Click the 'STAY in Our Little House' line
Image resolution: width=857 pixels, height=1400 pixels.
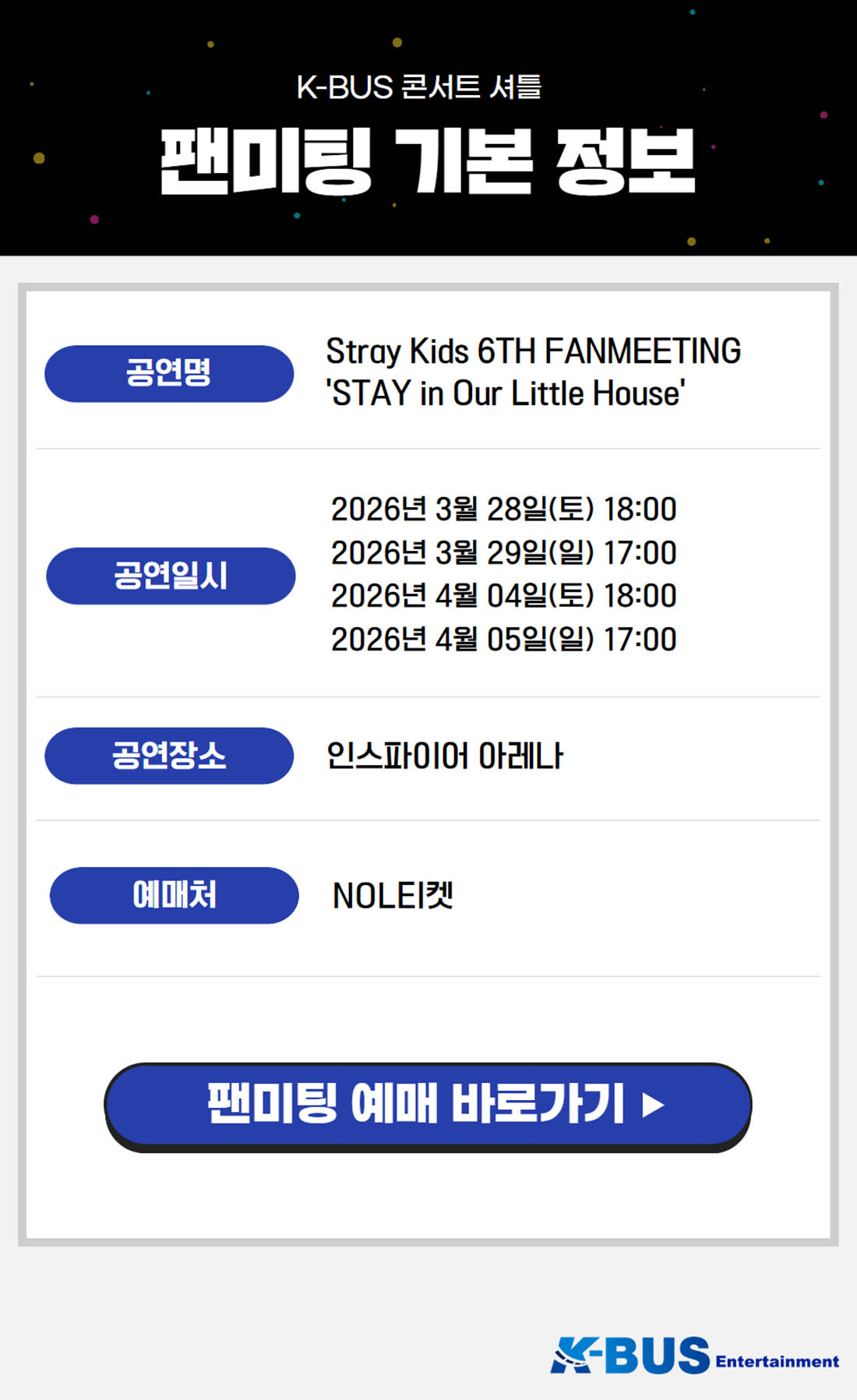[505, 393]
